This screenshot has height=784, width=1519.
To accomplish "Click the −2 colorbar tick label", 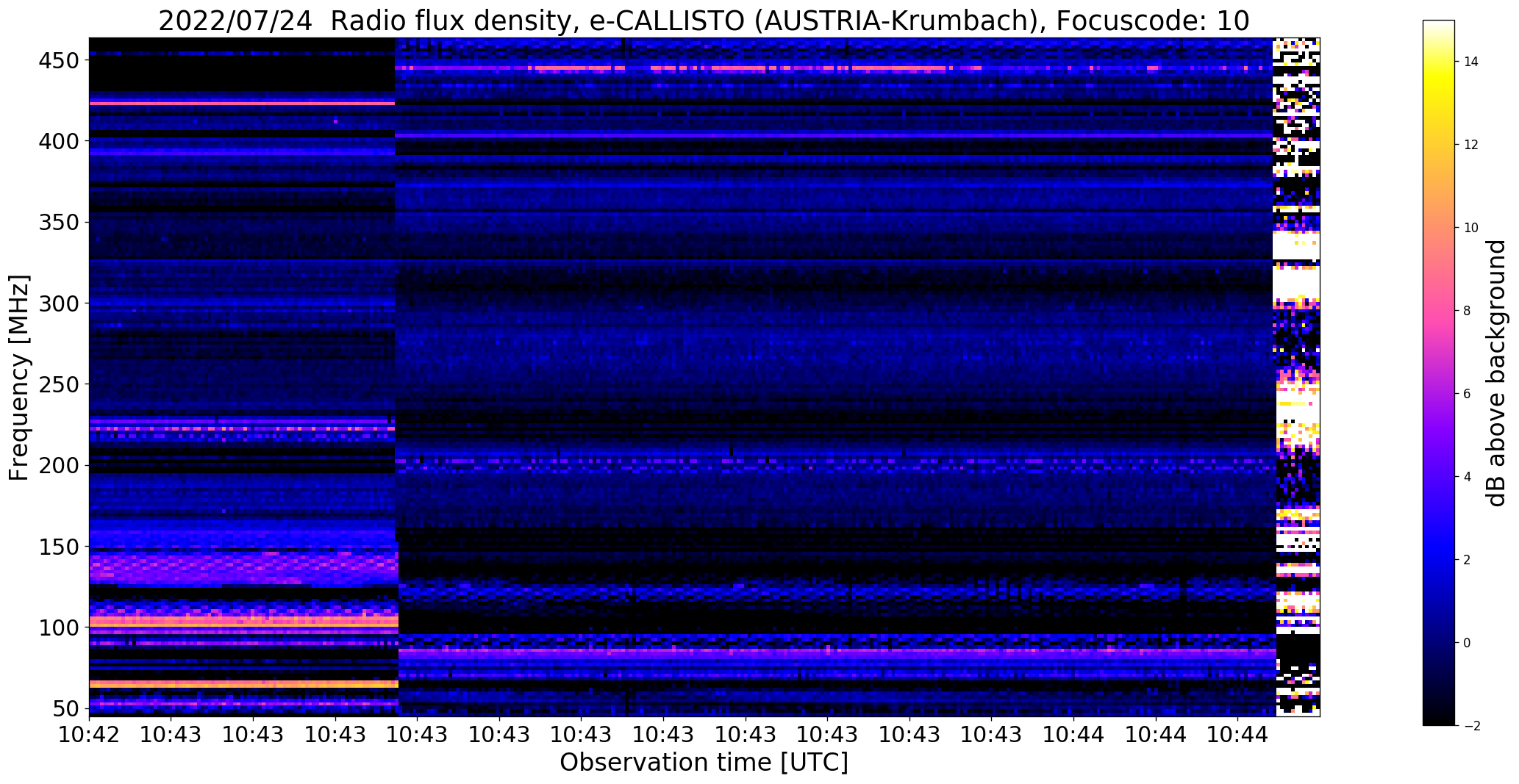I will pos(1471,726).
